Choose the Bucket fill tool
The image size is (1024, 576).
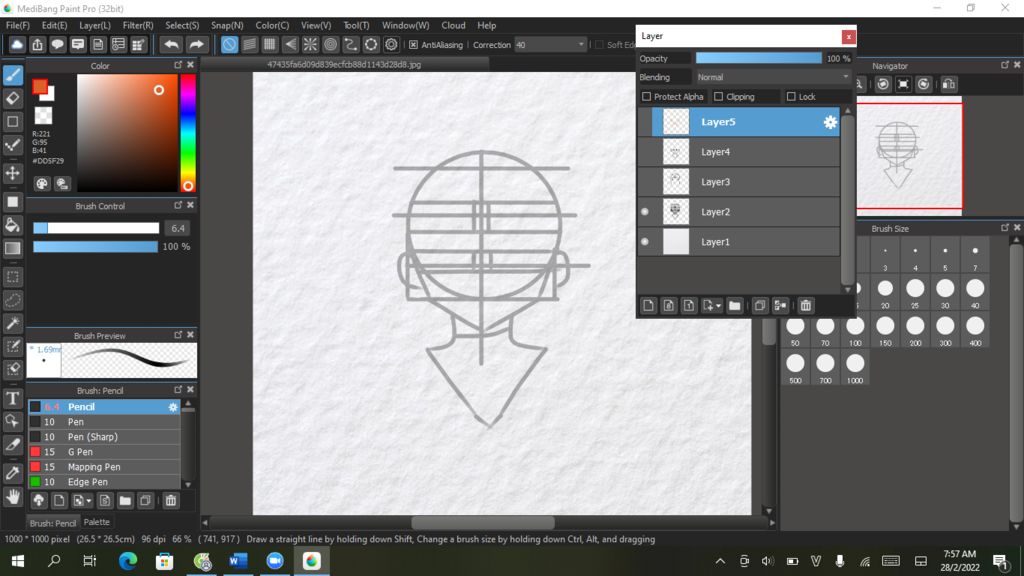pos(13,225)
